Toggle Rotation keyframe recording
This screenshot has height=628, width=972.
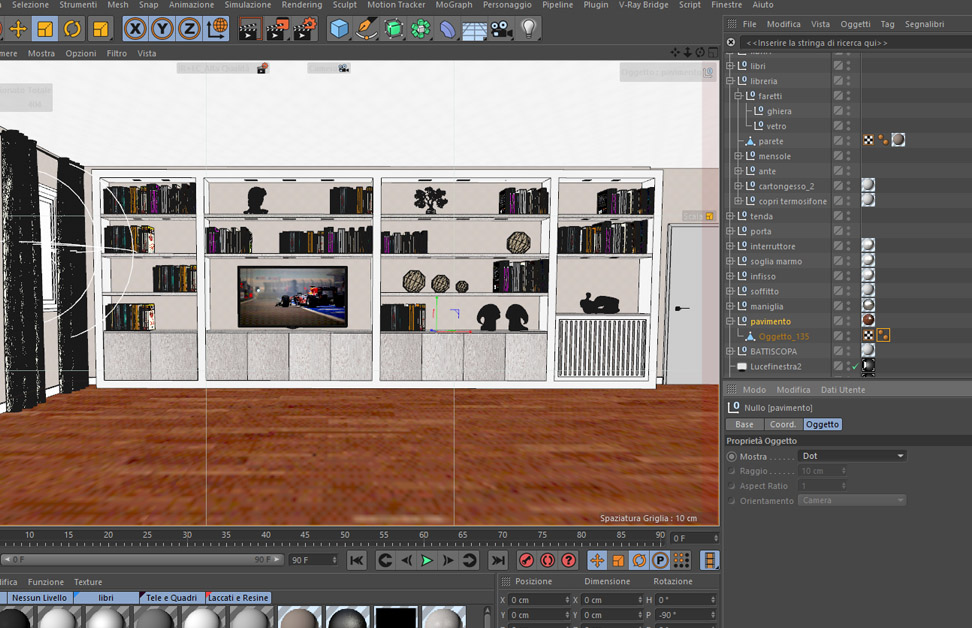pyautogui.click(x=639, y=560)
